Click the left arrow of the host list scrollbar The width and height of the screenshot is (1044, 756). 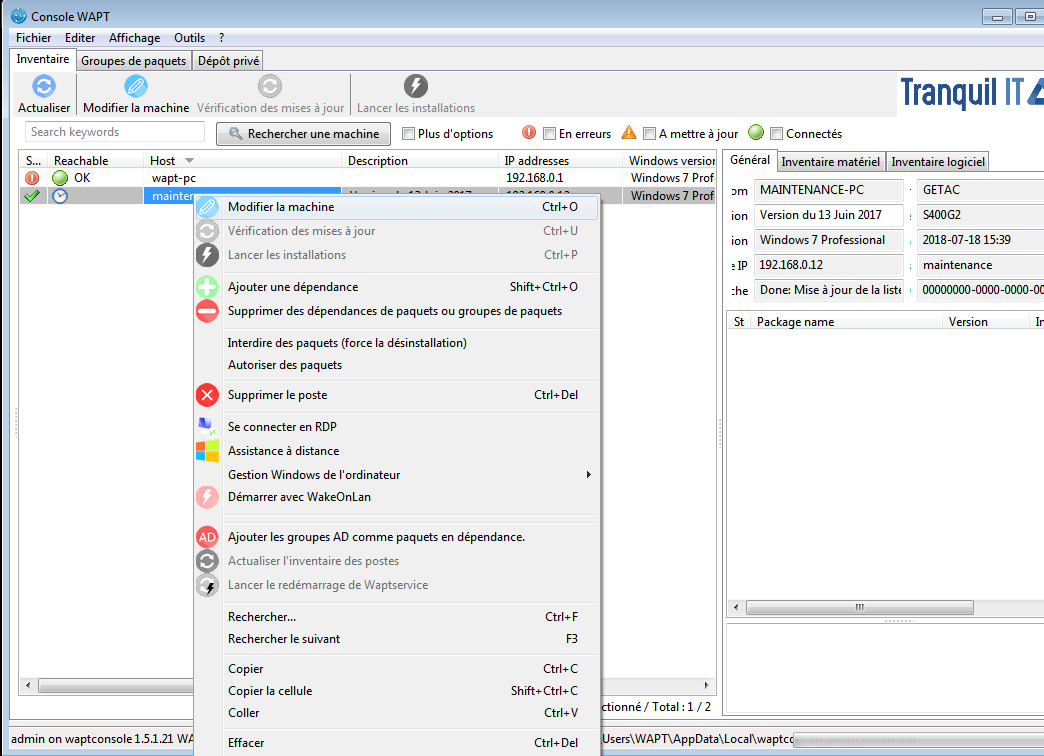tap(28, 685)
